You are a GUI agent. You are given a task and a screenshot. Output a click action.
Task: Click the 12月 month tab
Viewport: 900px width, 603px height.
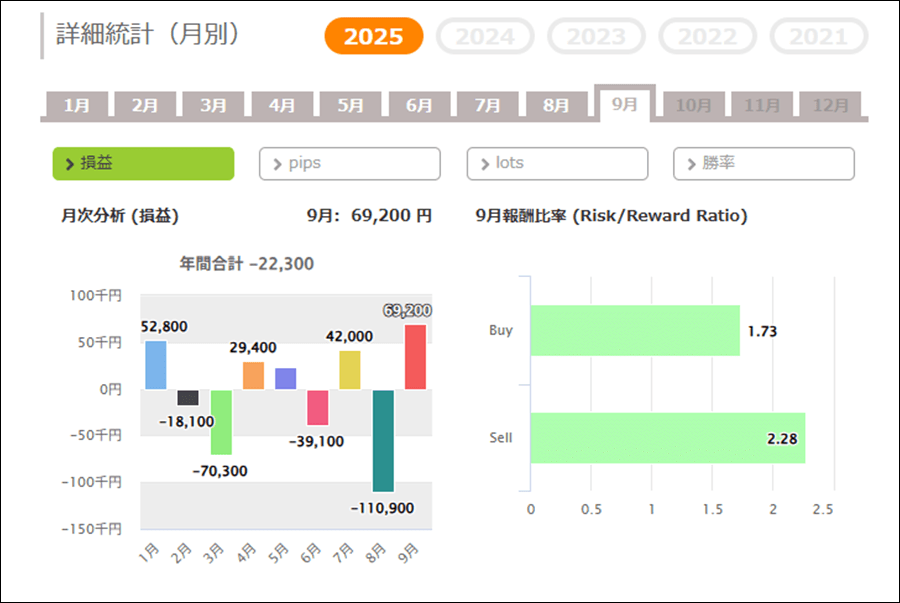[830, 105]
